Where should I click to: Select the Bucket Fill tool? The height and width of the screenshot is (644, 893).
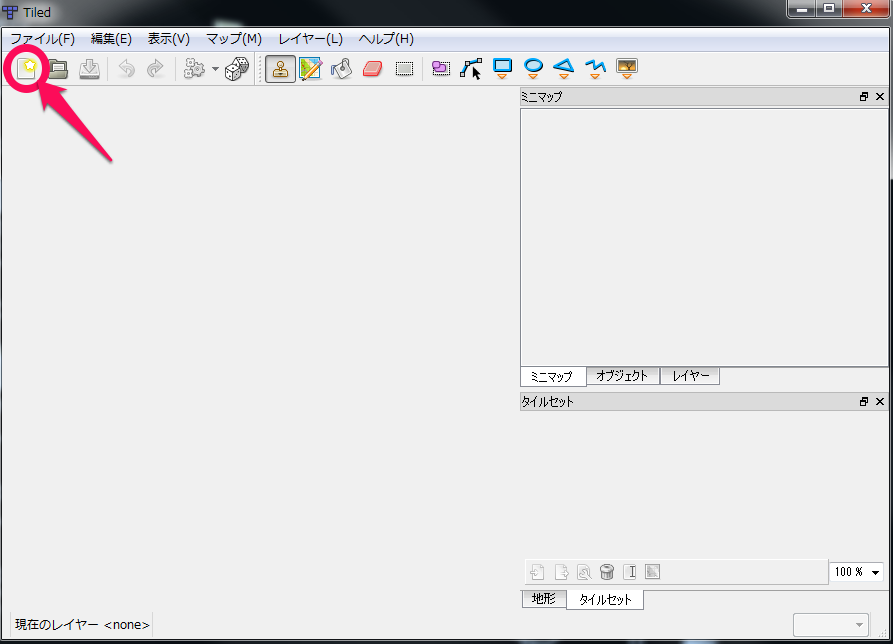(341, 68)
